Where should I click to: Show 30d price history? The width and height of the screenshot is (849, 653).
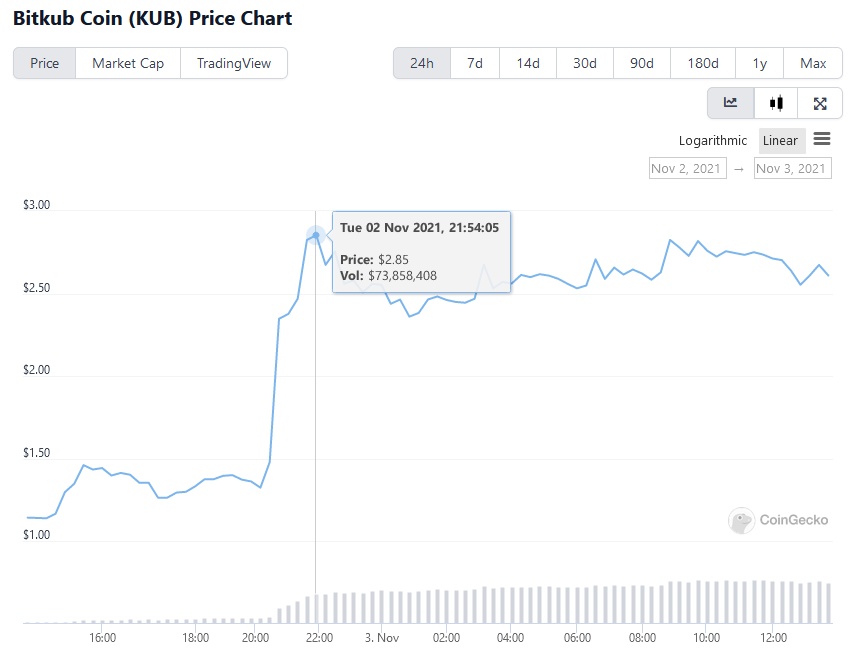click(585, 63)
